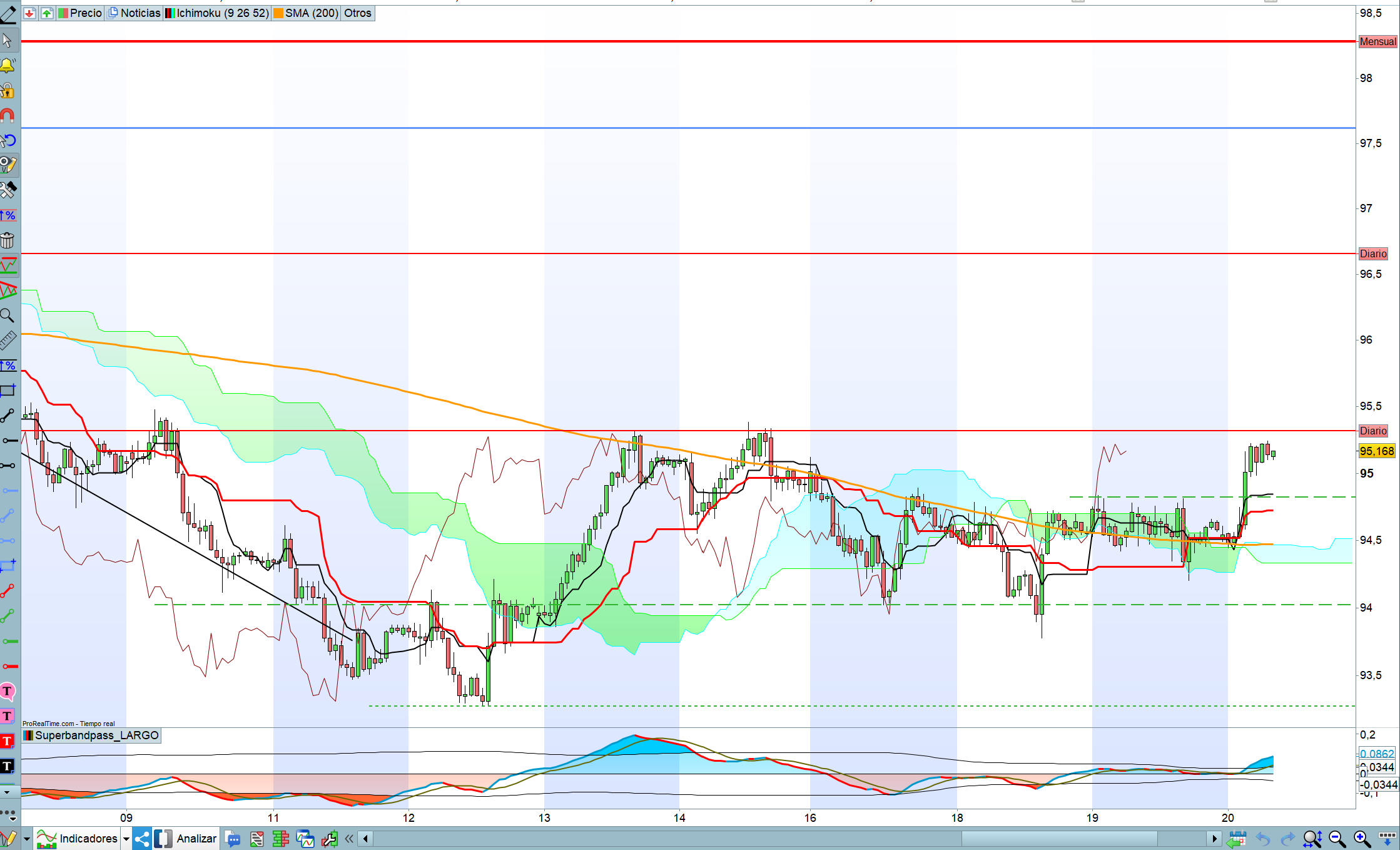Click the trash delete-objects icon
1400x850 pixels.
click(8, 240)
